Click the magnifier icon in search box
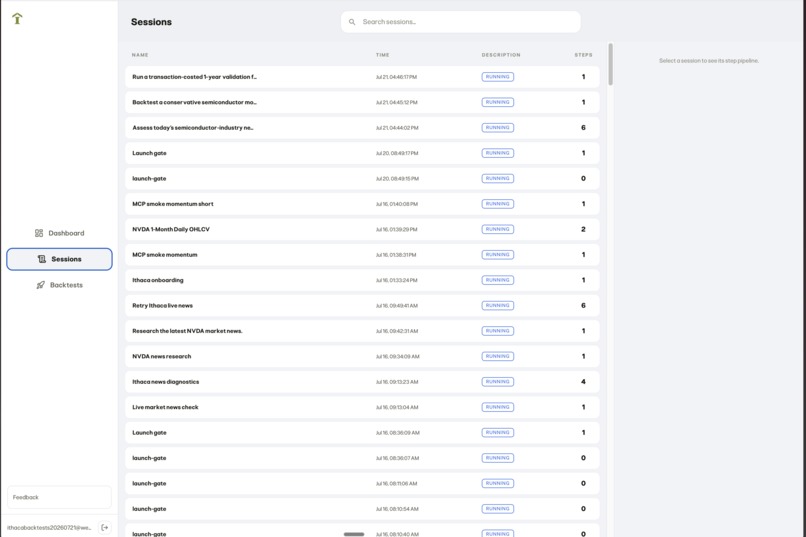 pyautogui.click(x=352, y=22)
